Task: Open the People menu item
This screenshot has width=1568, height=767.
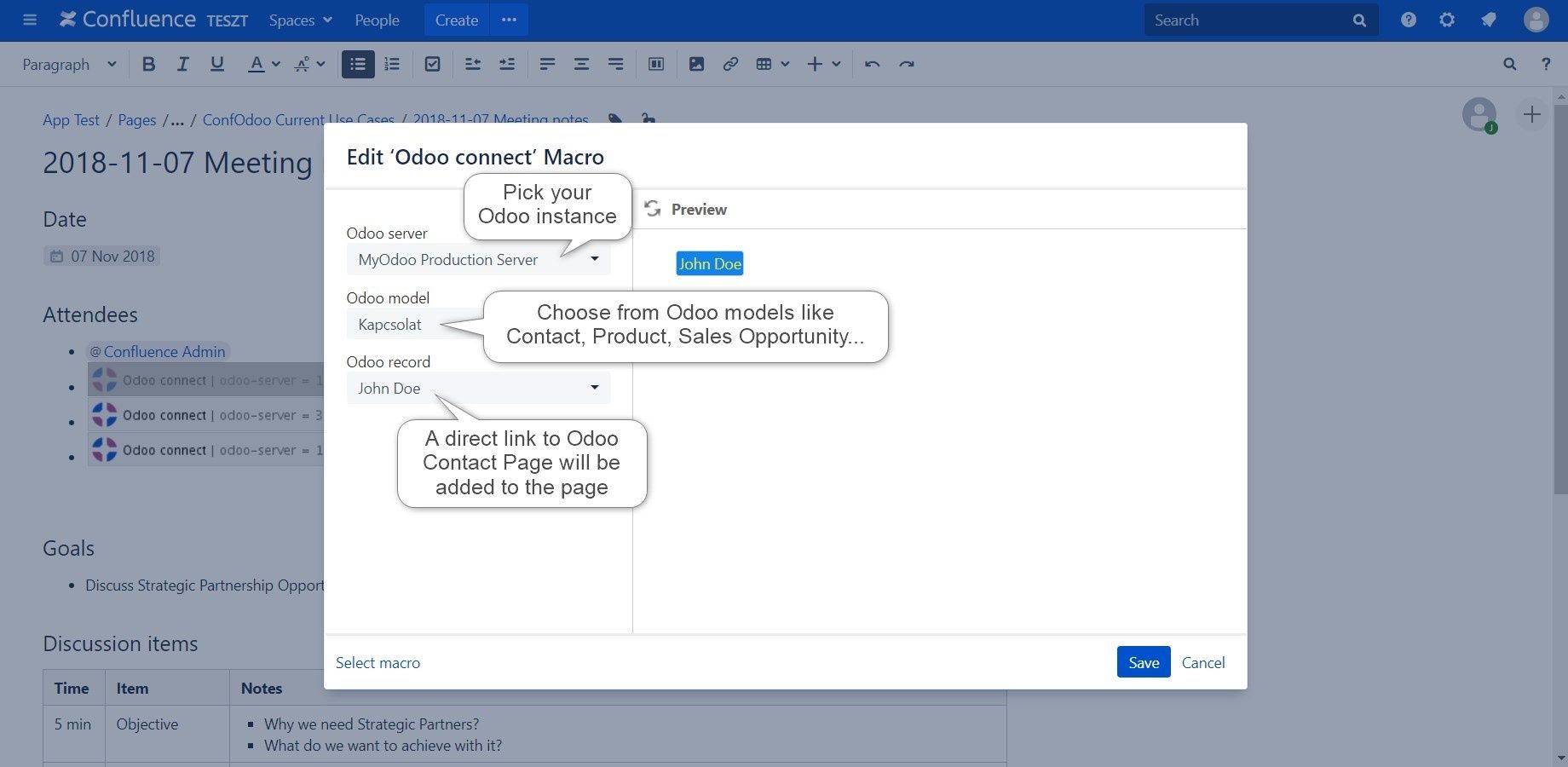Action: [x=377, y=20]
